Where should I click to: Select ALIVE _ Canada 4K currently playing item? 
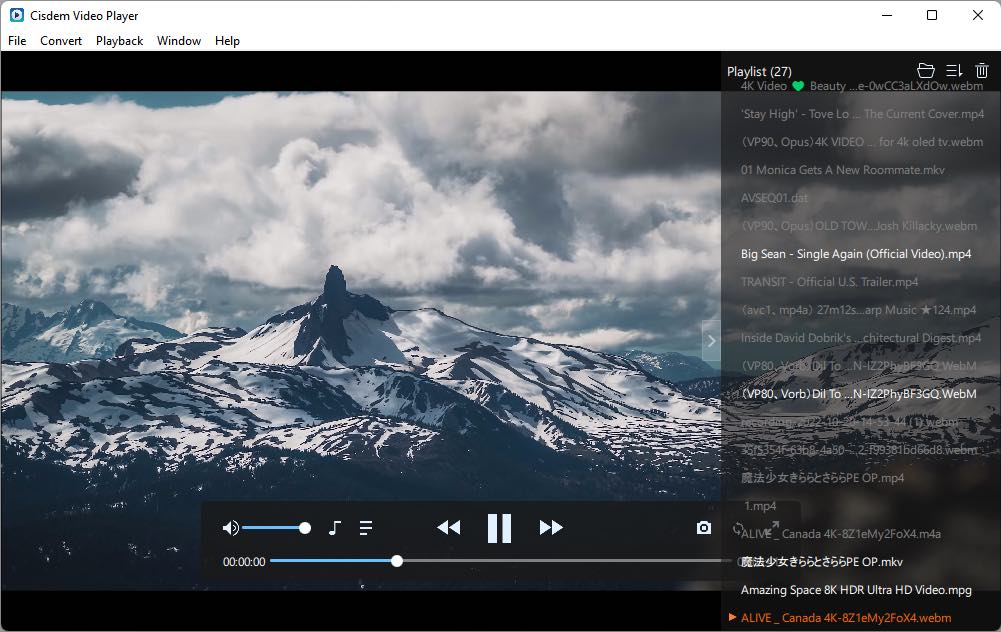855,618
